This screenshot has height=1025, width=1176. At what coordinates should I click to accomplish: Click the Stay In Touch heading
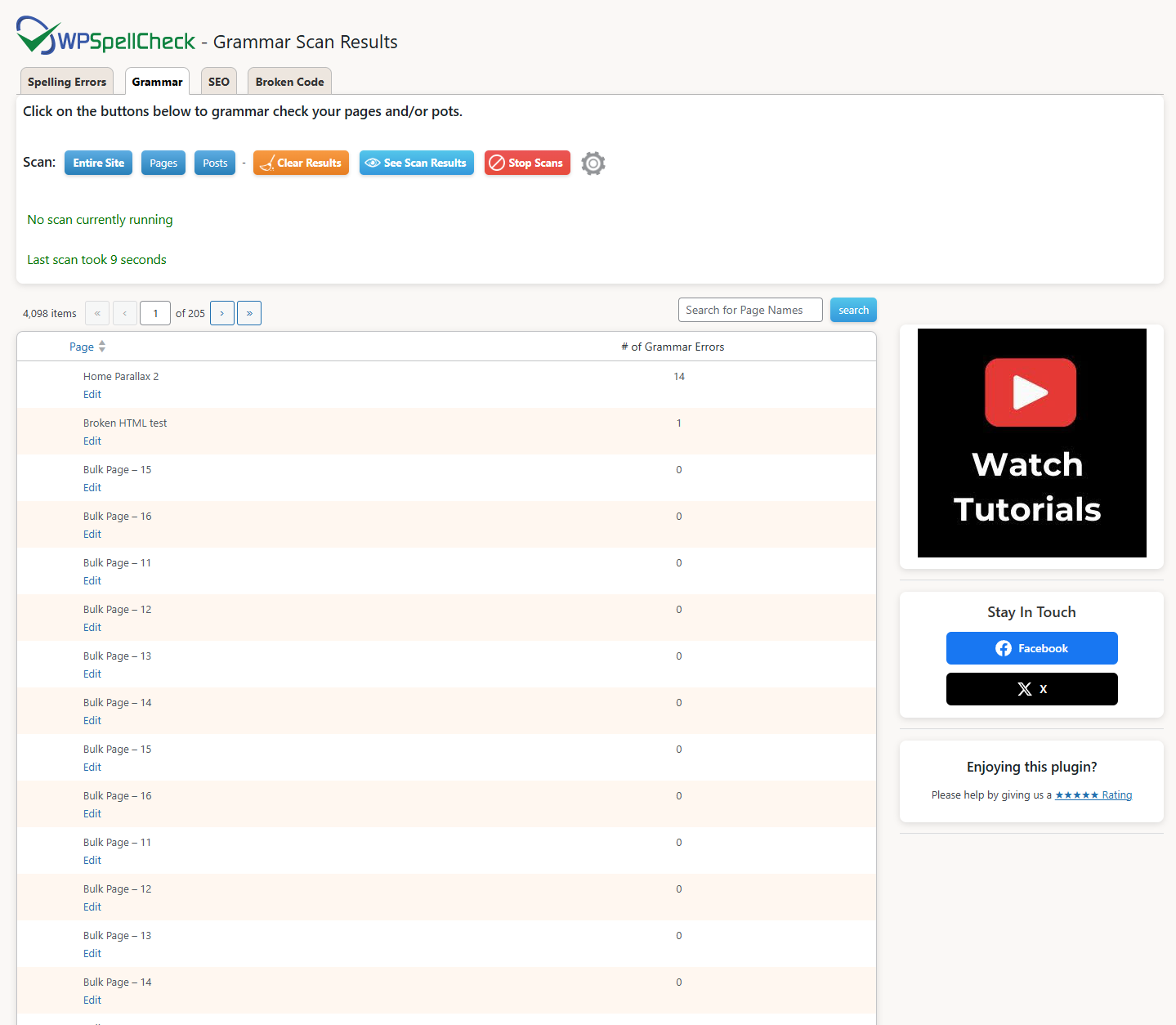(1031, 612)
